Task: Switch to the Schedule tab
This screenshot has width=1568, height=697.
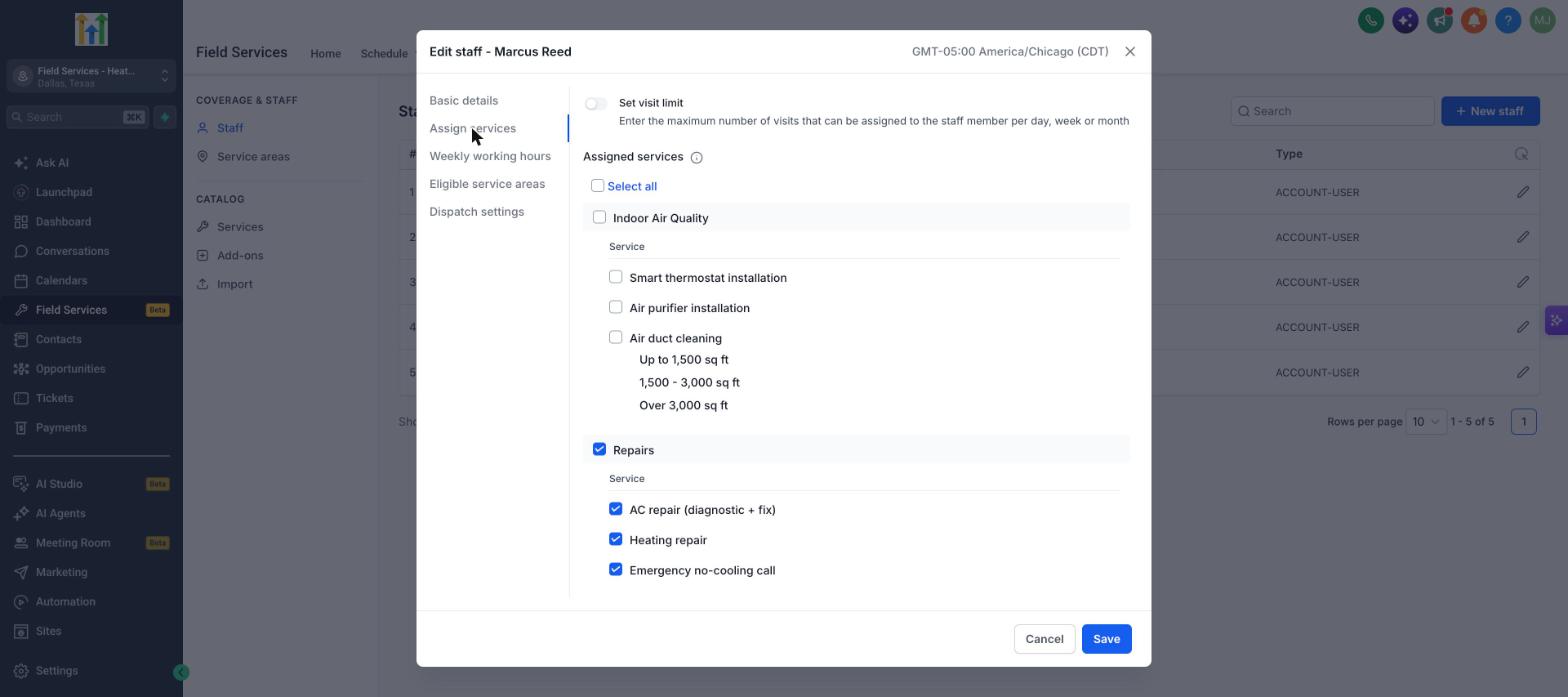Action: coord(384,54)
